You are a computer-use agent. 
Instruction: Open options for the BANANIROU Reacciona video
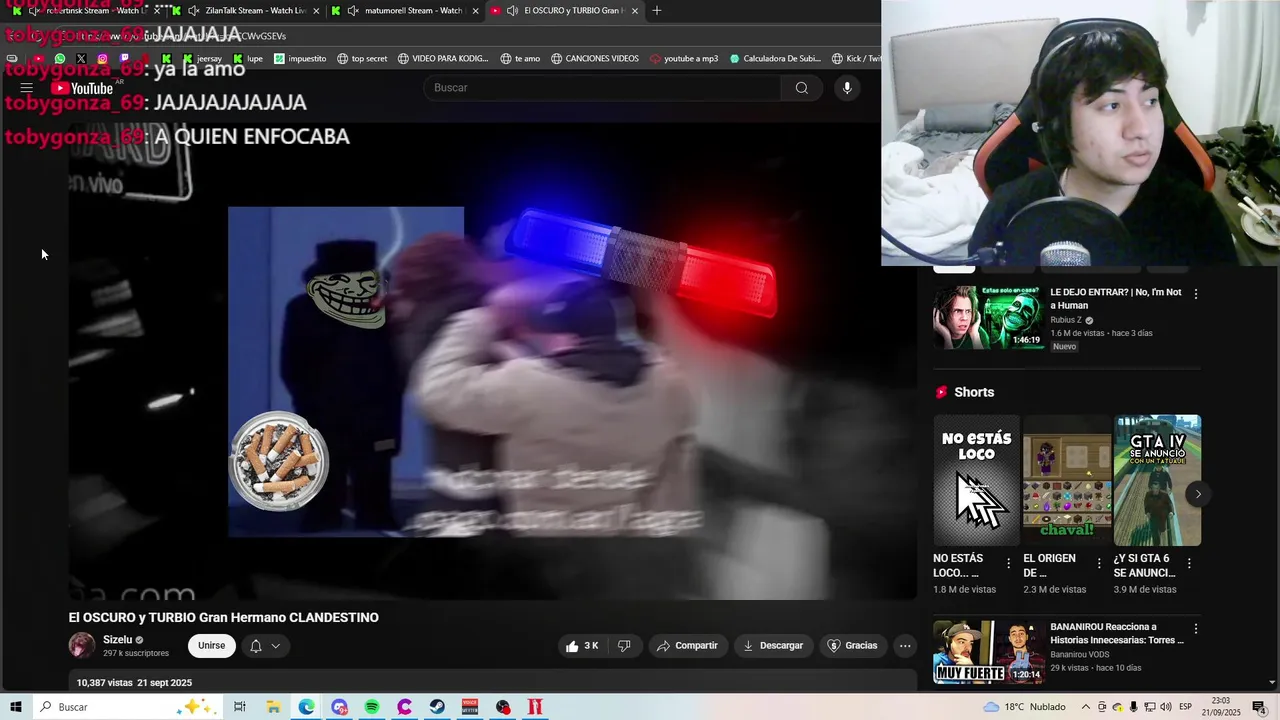(1196, 629)
